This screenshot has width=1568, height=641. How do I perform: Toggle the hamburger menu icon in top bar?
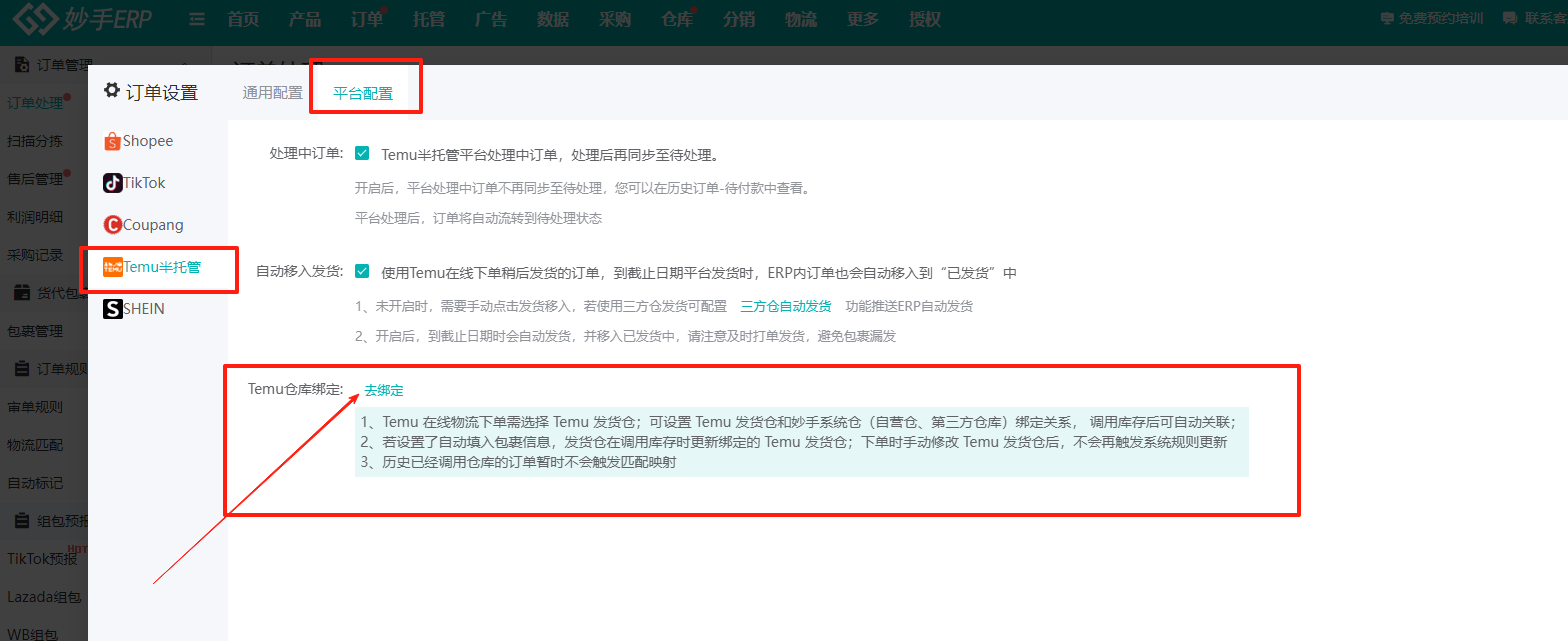197,20
